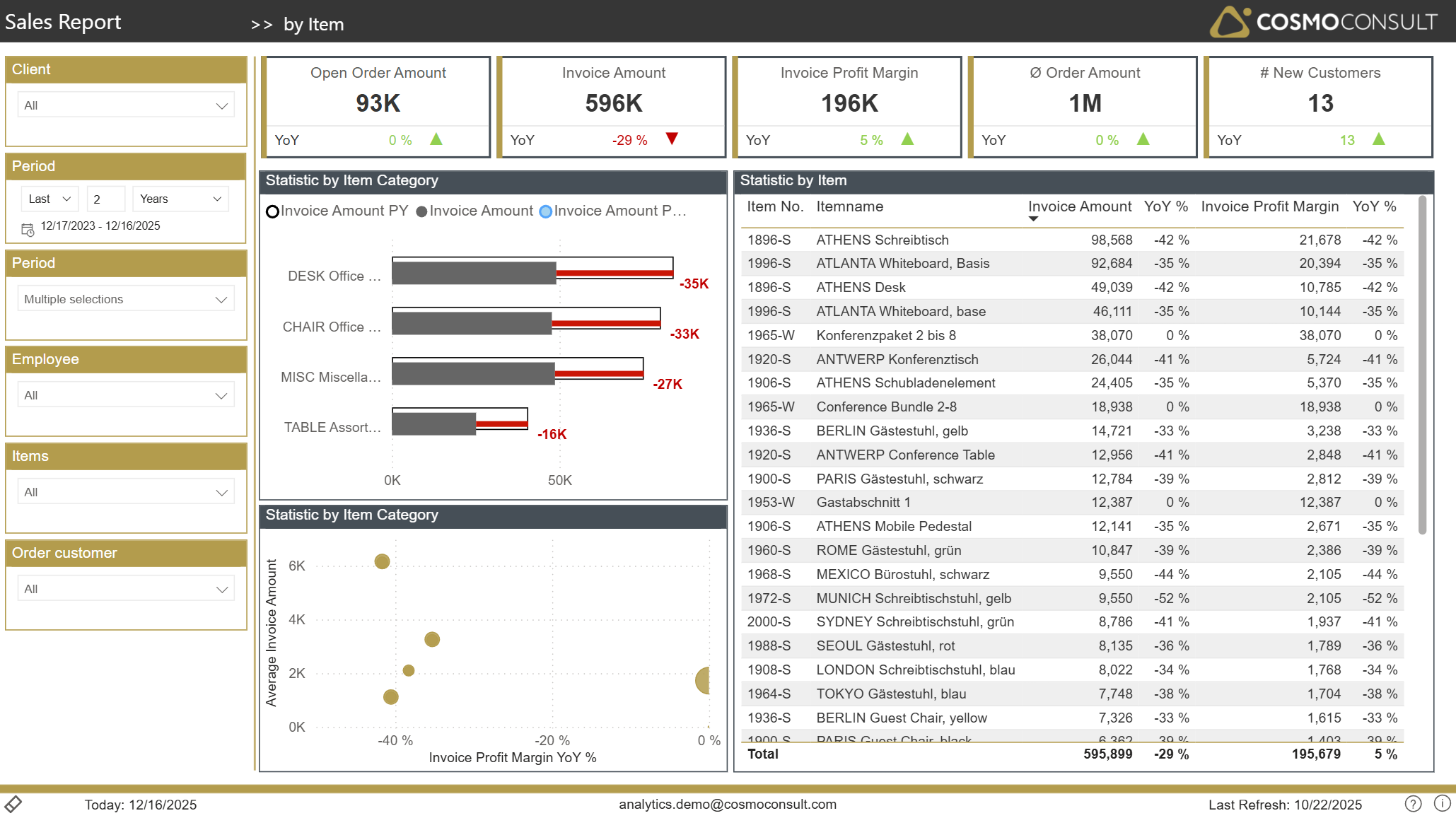Expand the Years unit dropdown

click(x=180, y=199)
